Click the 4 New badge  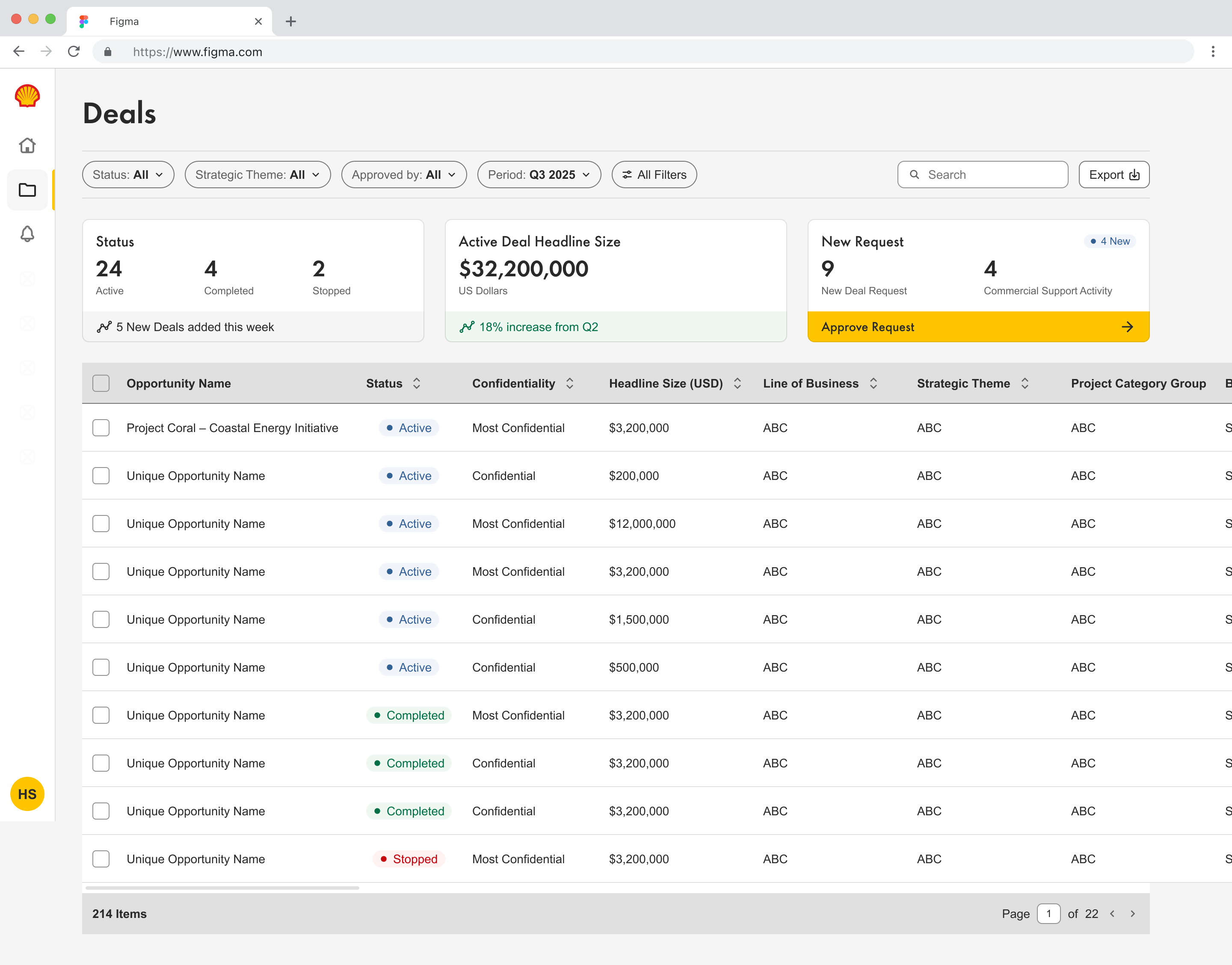[1110, 241]
